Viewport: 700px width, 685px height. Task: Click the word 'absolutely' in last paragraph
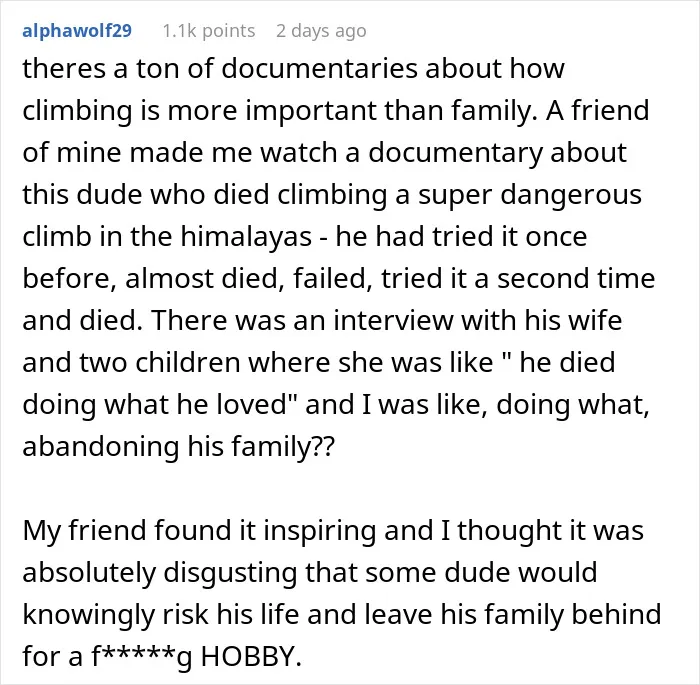(x=89, y=573)
